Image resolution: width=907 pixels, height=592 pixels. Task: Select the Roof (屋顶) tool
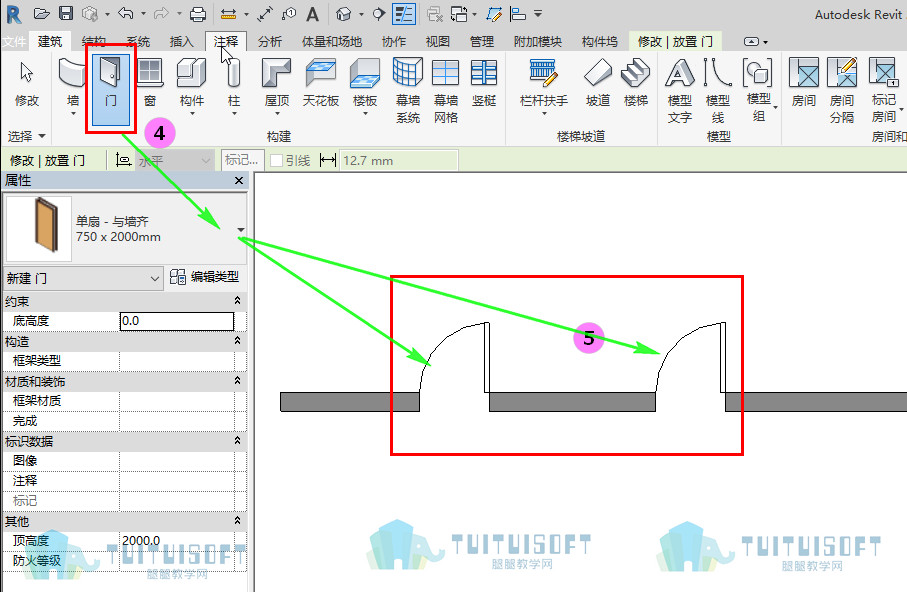click(276, 86)
